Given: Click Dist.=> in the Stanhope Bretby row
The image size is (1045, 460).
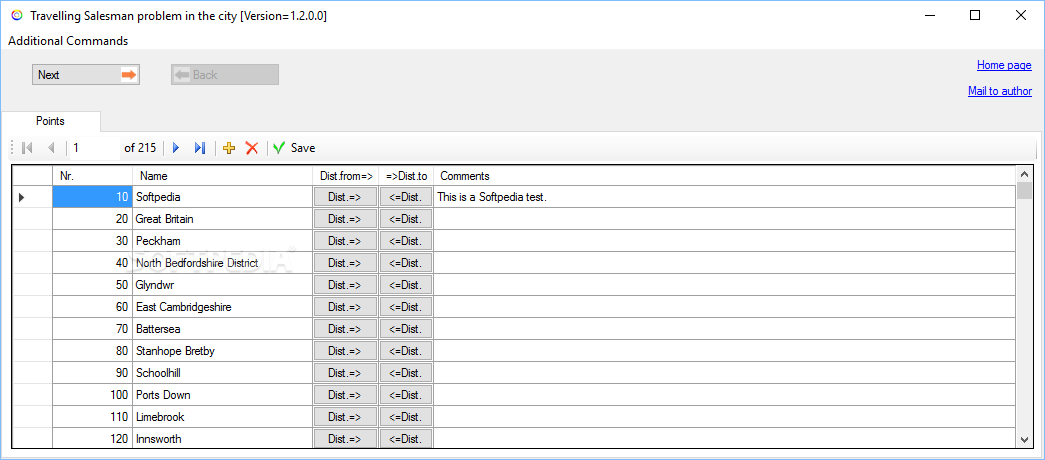Looking at the screenshot, I should [345, 351].
